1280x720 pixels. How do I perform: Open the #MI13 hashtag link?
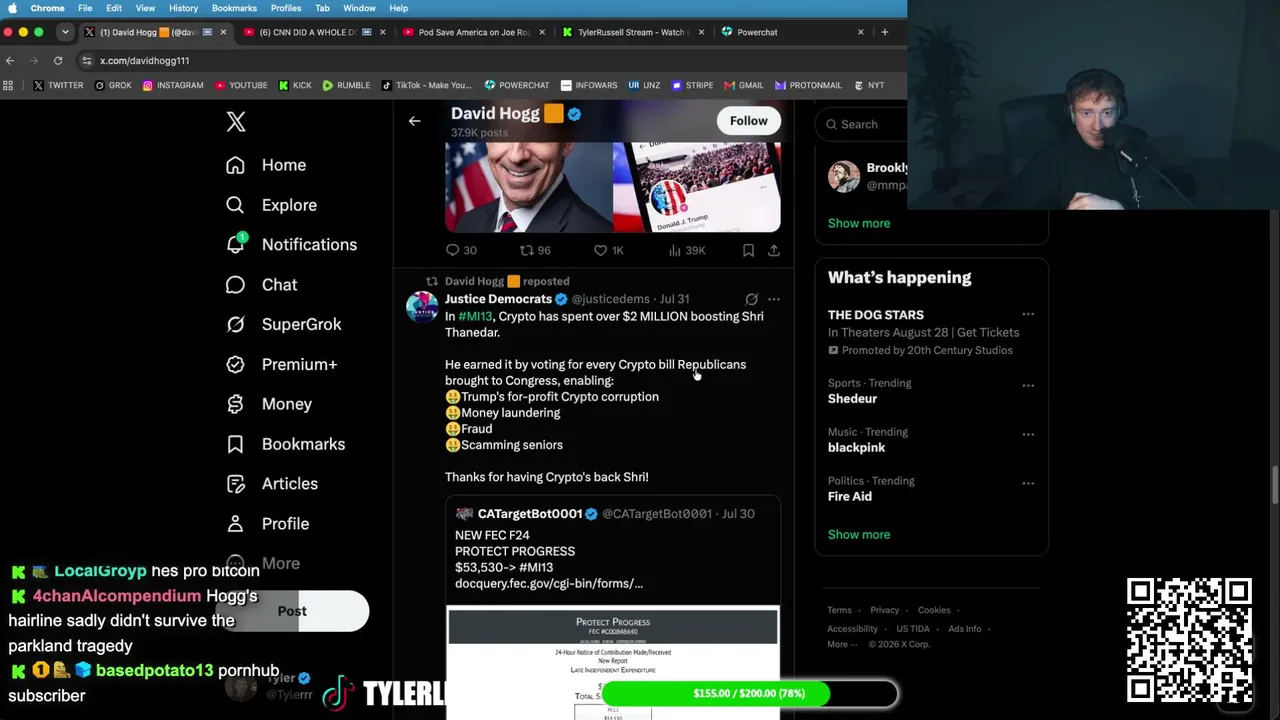tap(476, 316)
